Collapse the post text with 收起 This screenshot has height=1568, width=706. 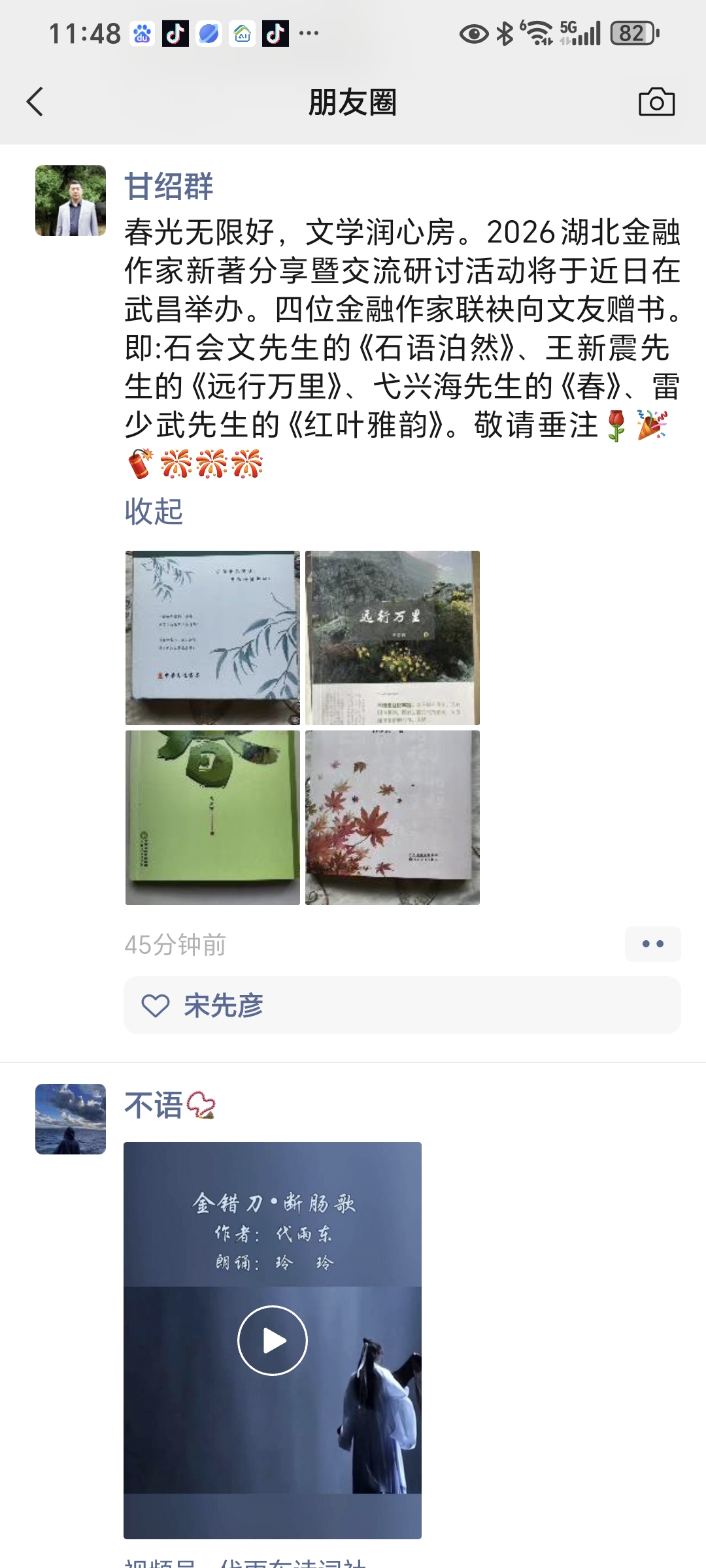point(154,511)
